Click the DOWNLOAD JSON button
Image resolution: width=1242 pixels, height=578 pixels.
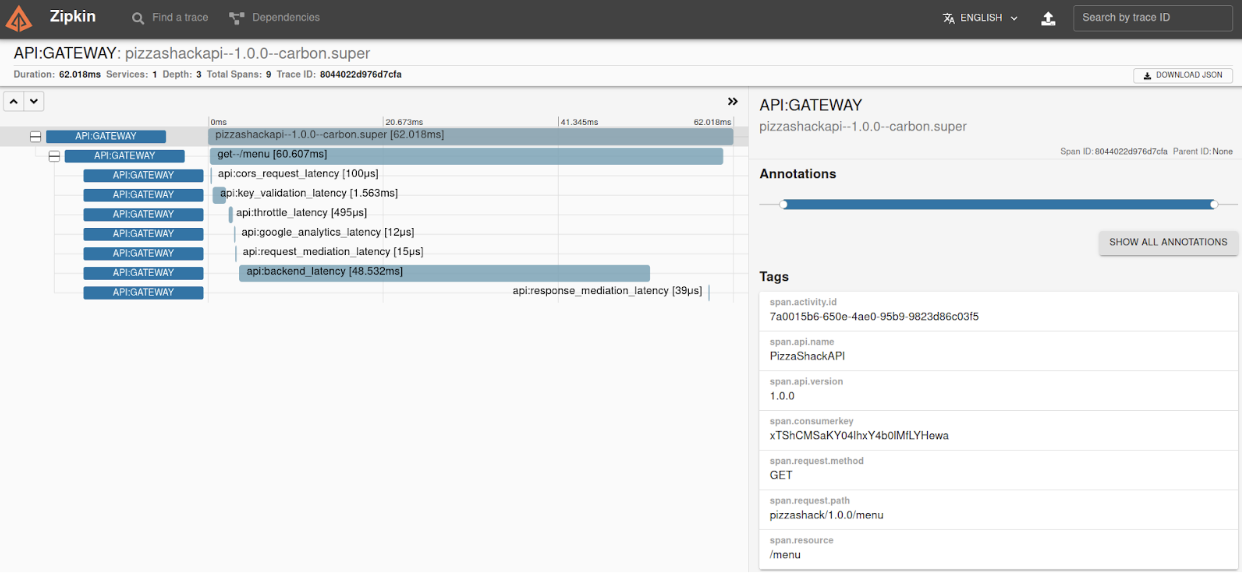pyautogui.click(x=1183, y=75)
